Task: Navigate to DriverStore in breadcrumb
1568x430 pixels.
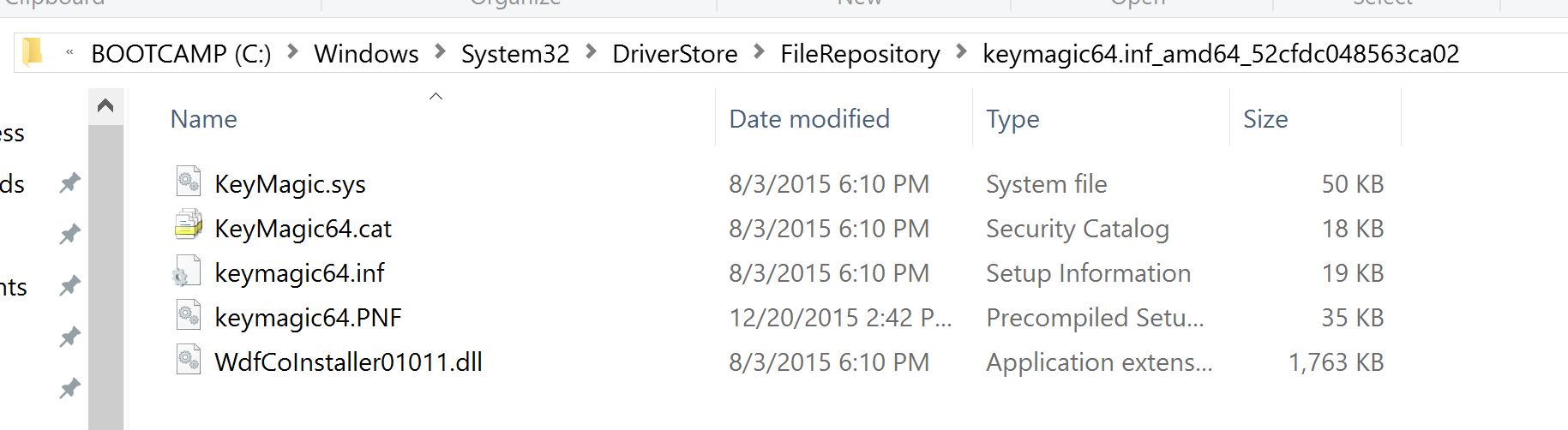Action: (x=674, y=54)
